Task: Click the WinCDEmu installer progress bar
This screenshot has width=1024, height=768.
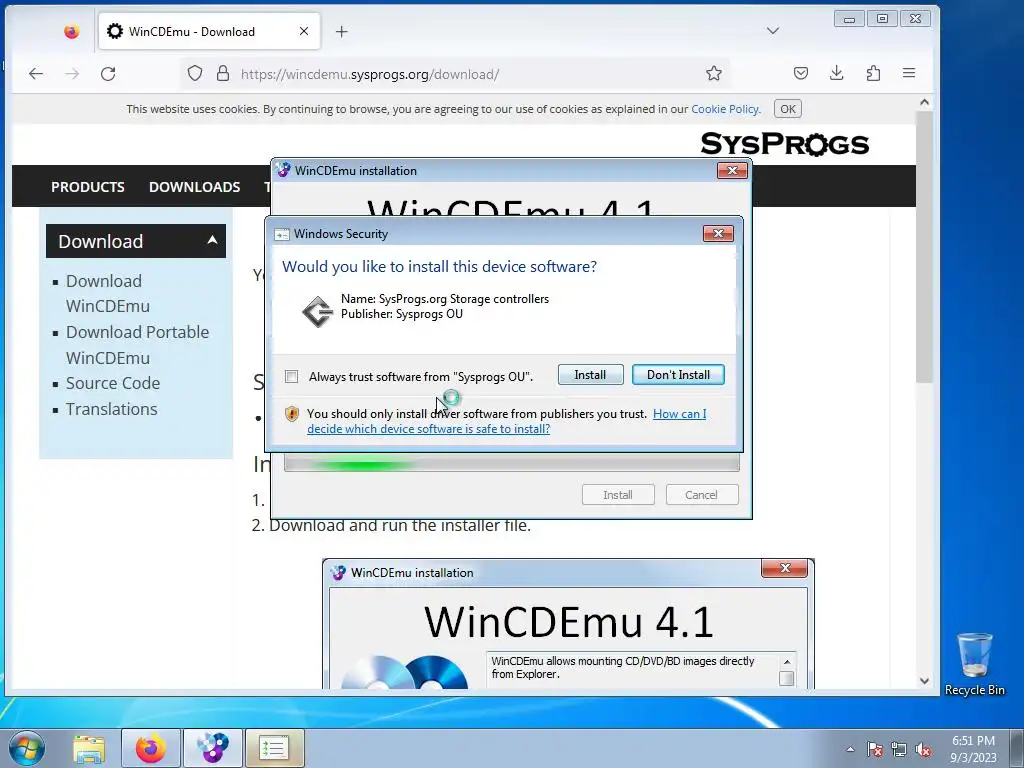Action: pos(511,464)
